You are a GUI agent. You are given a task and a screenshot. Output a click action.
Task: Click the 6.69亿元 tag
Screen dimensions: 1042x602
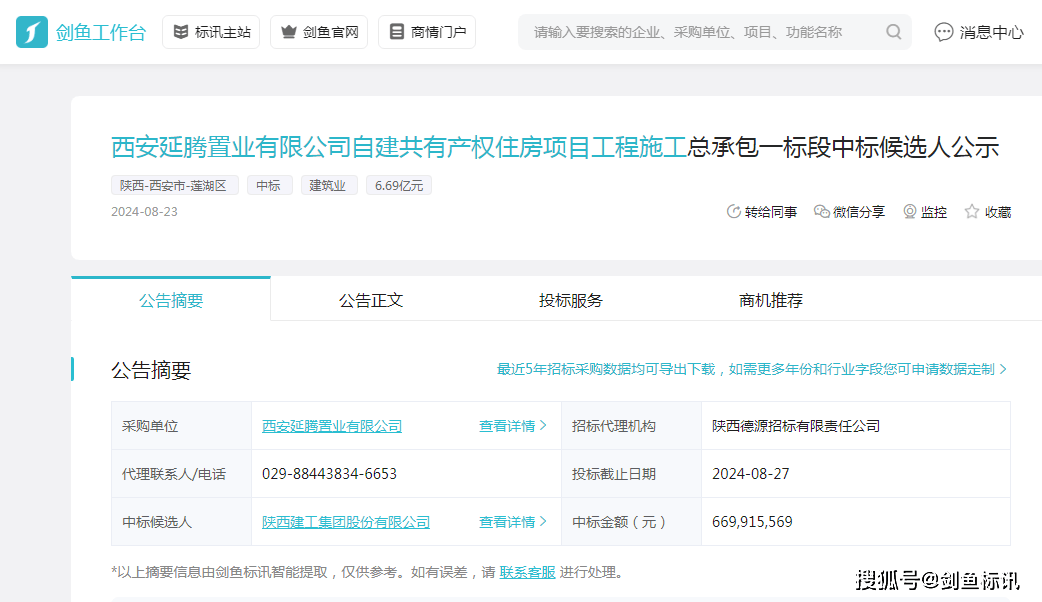tap(399, 185)
